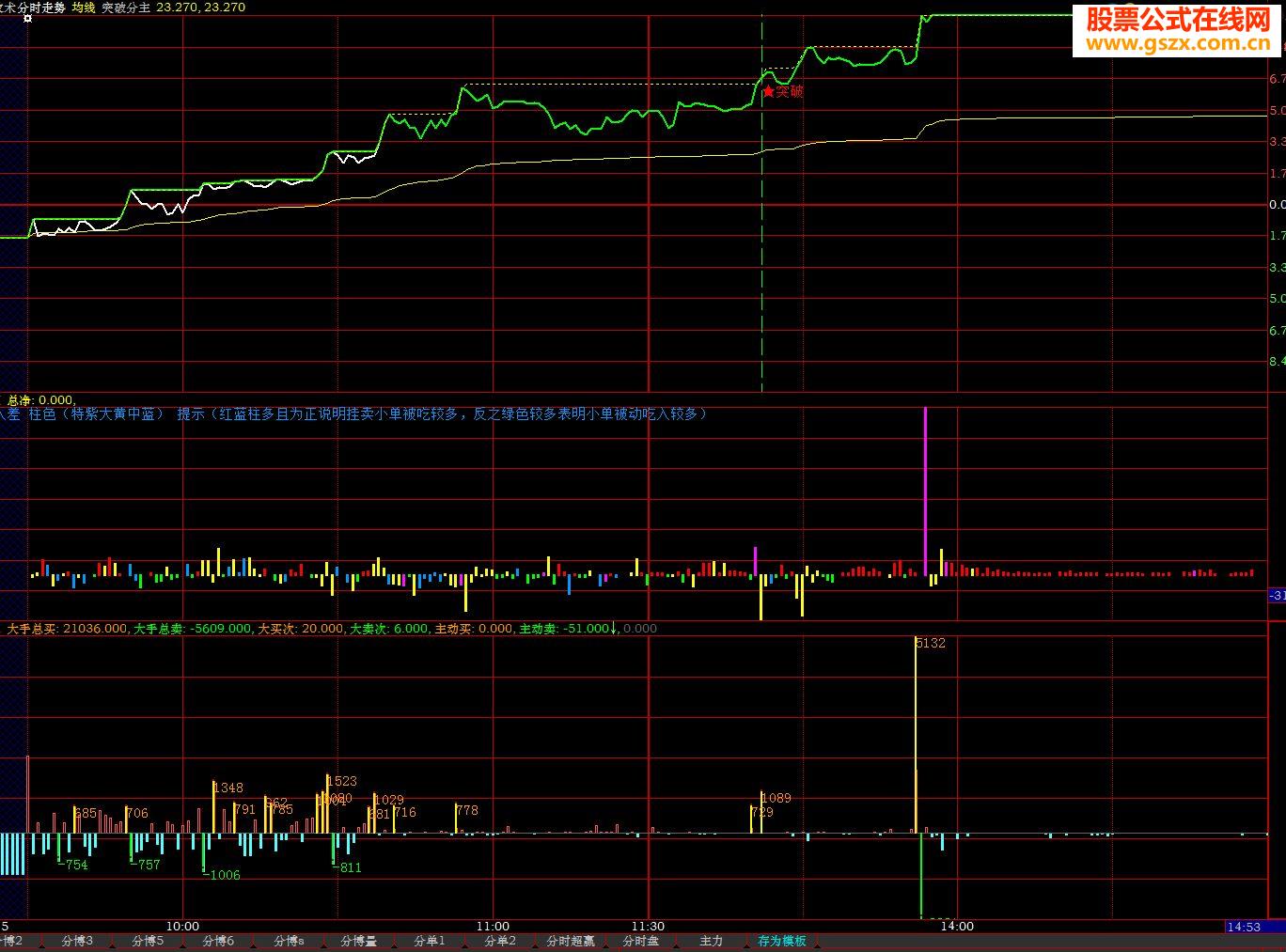Click the 1523 volume bar label

(x=342, y=781)
